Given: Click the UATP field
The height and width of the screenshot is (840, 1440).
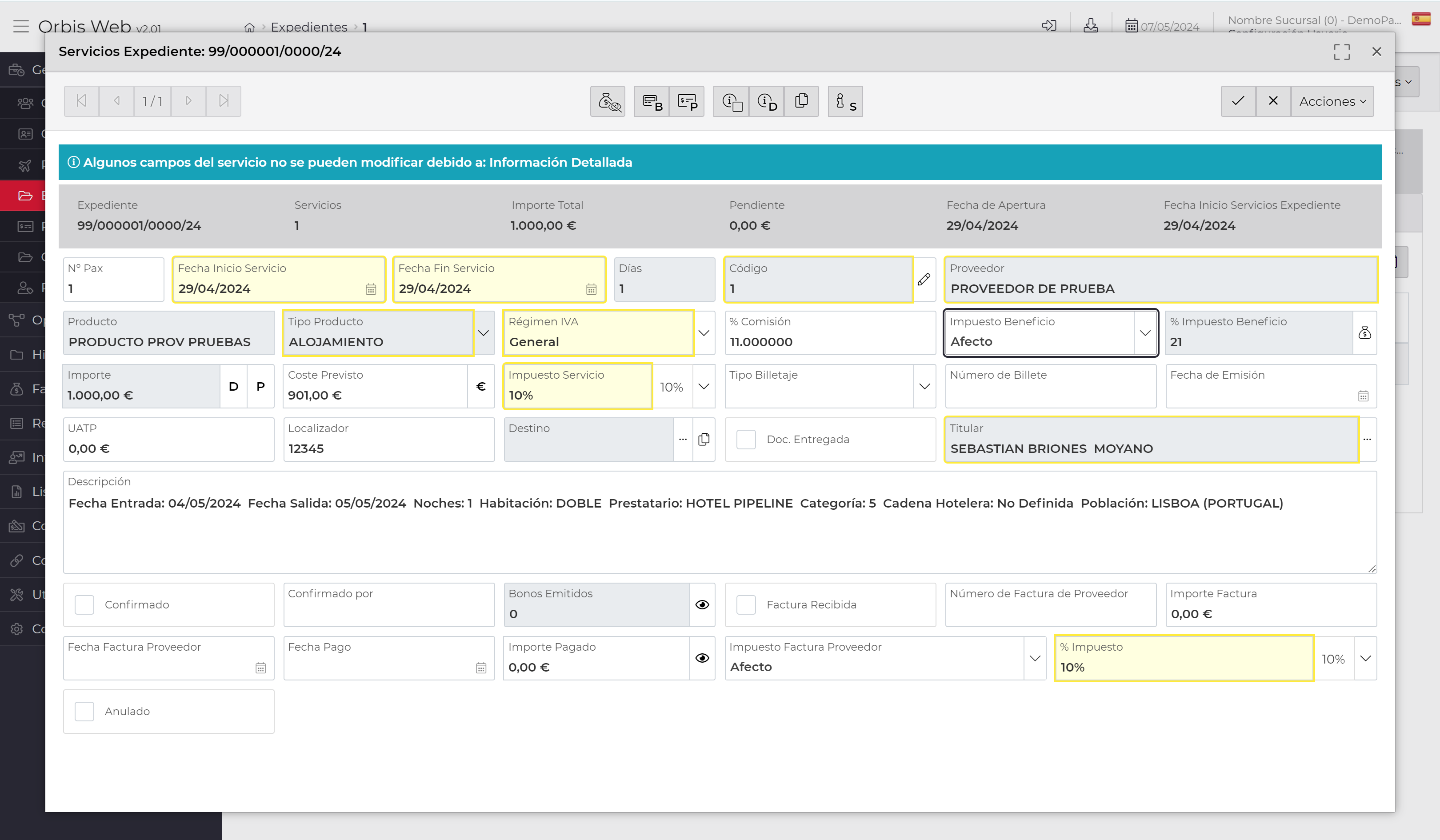Looking at the screenshot, I should 168,440.
